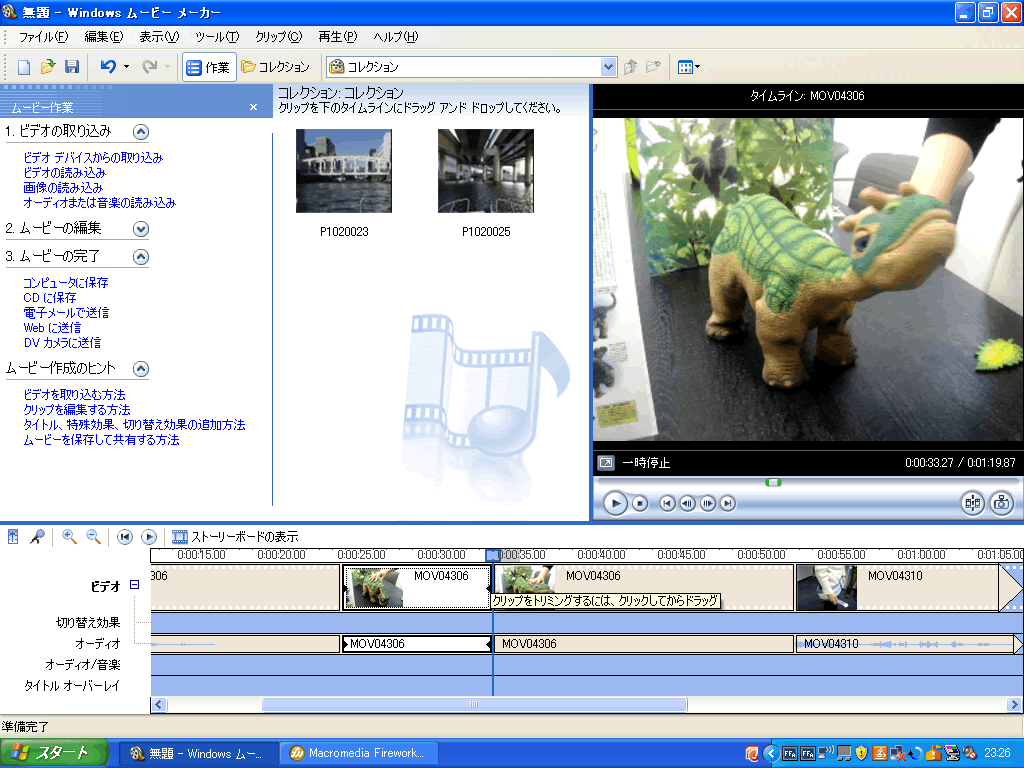Click the コンピュータに保存 link
This screenshot has height=768, width=1024.
point(66,283)
